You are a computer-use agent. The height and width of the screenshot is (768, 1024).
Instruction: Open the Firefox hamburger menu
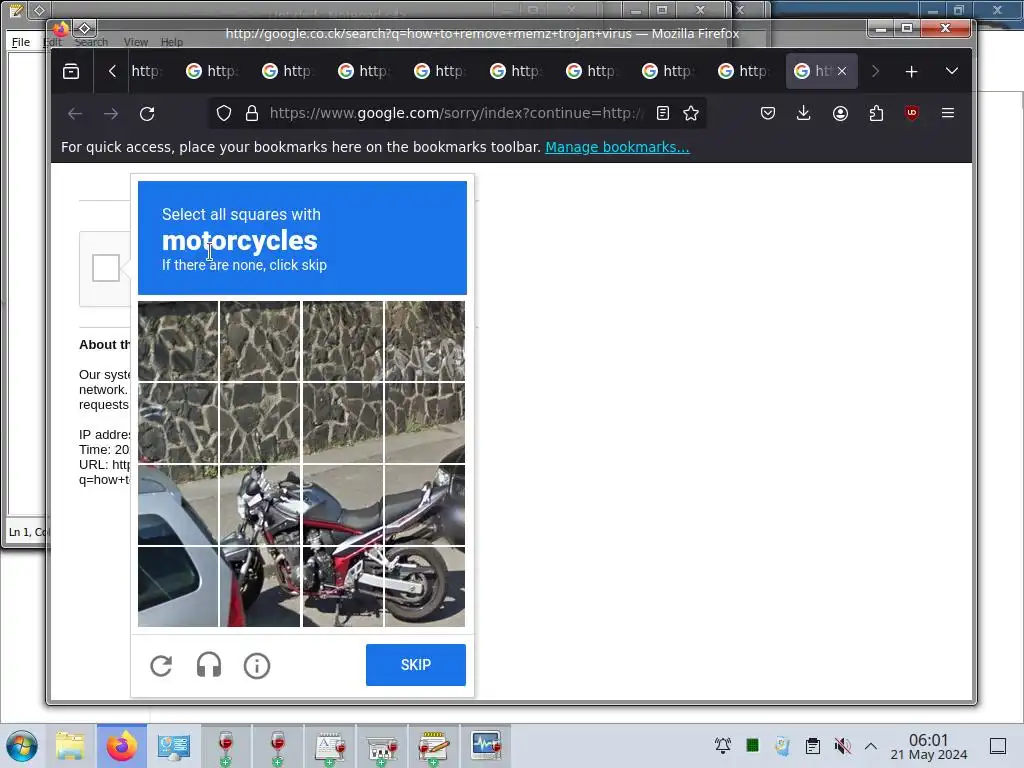[x=948, y=113]
